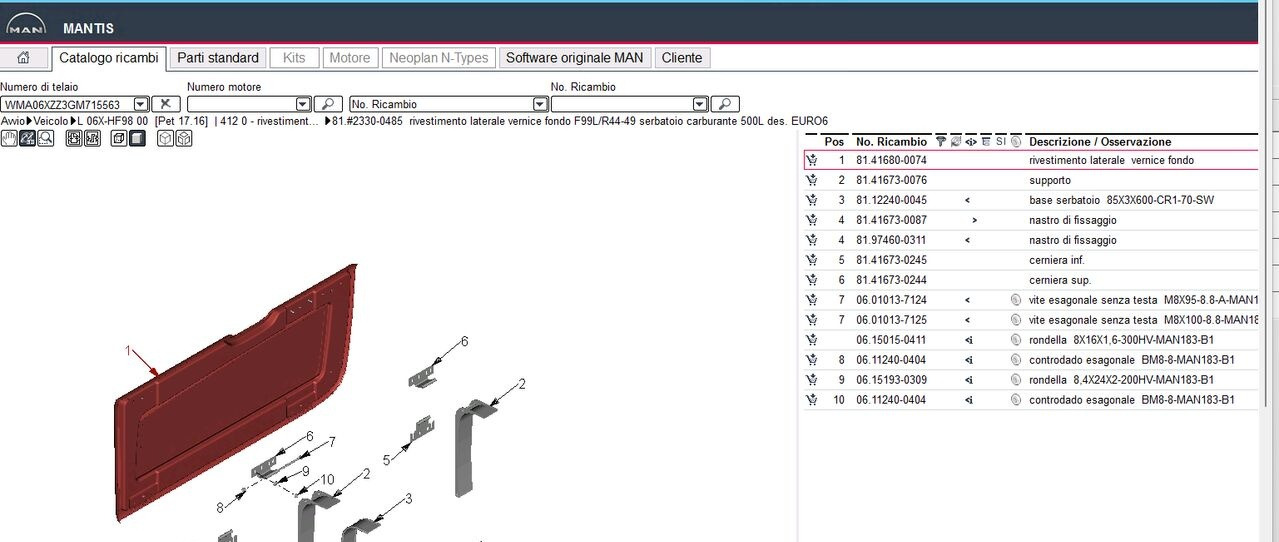Image resolution: width=1279 pixels, height=542 pixels.
Task: Open the search-type combo 'No. Ricambio'
Action: point(448,104)
